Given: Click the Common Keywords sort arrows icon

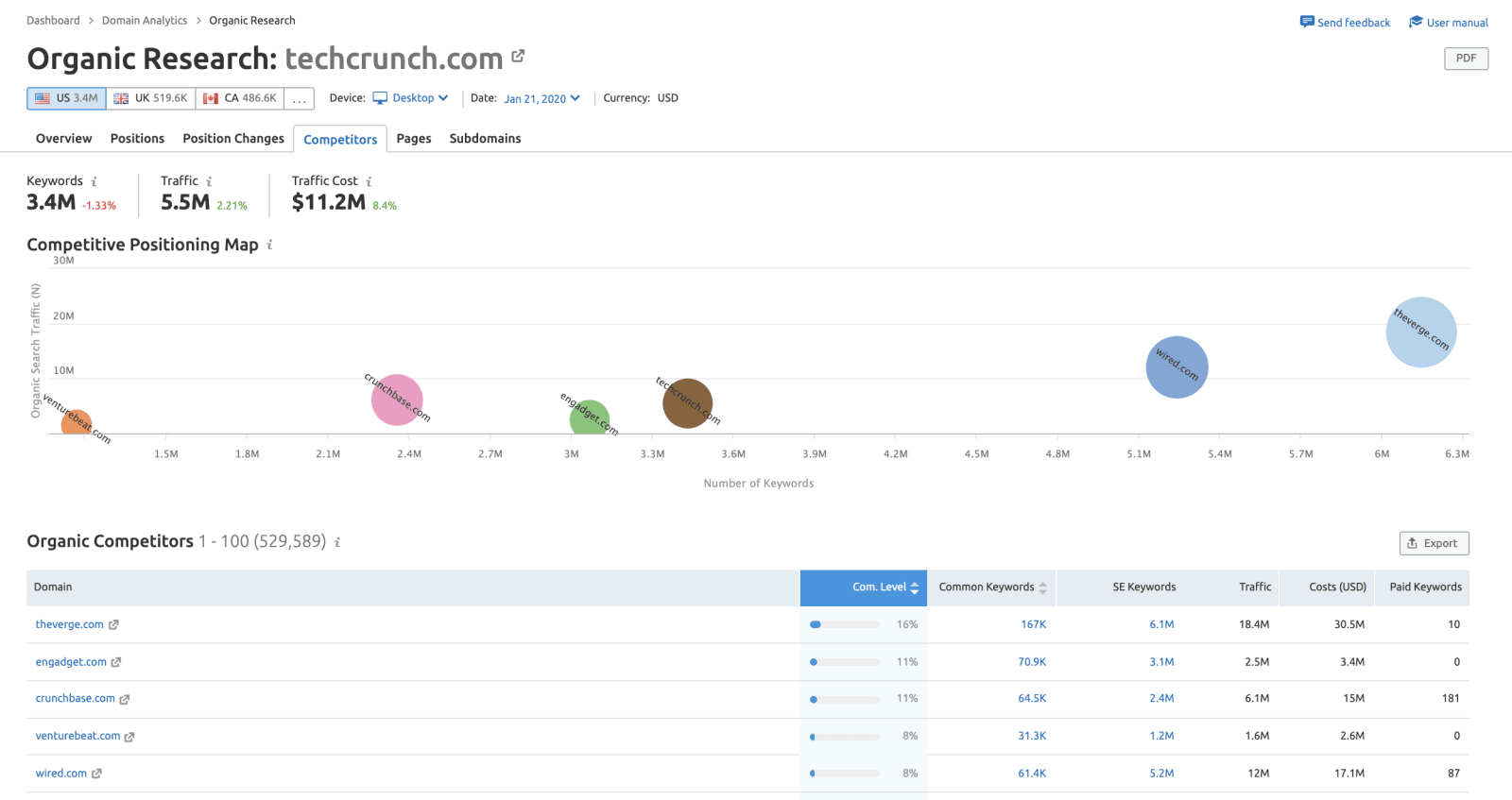Looking at the screenshot, I should (x=1042, y=587).
